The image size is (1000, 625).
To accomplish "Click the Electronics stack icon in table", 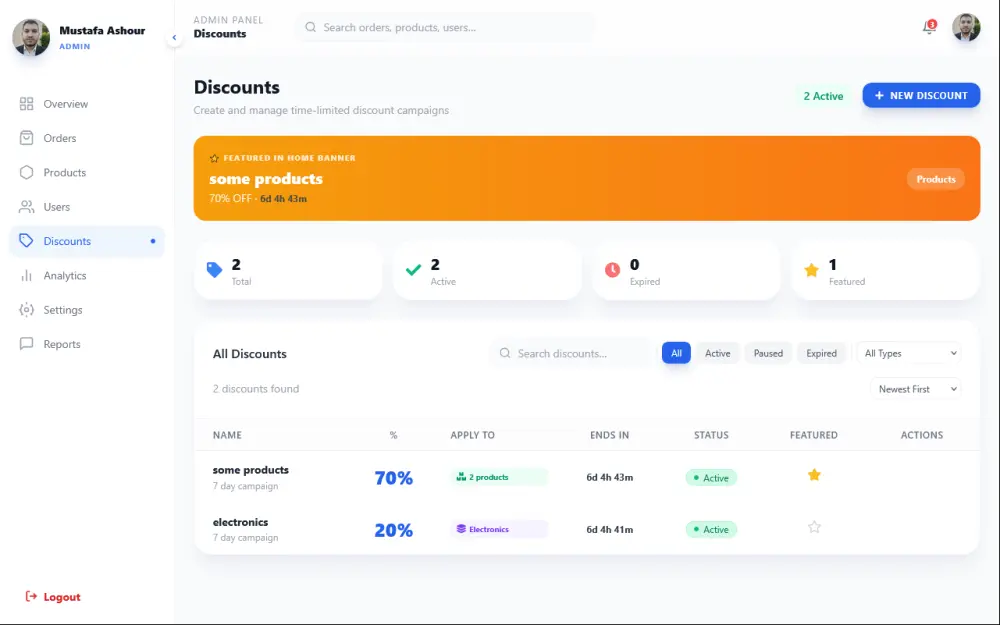I will pos(461,529).
